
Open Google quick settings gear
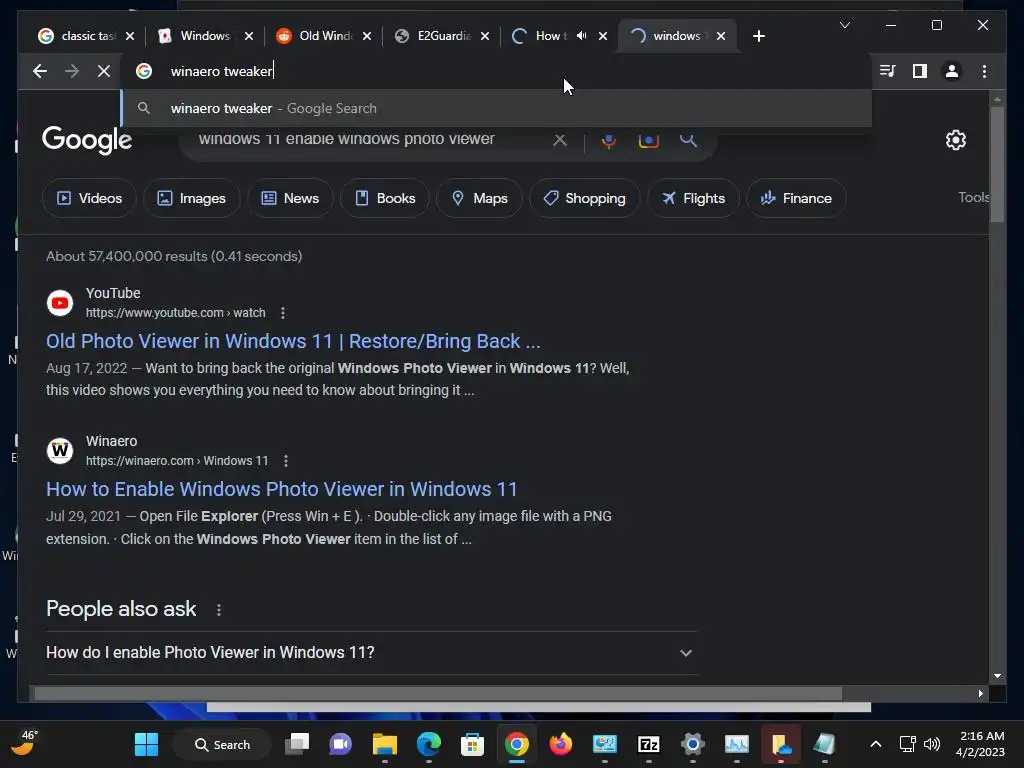pos(955,140)
